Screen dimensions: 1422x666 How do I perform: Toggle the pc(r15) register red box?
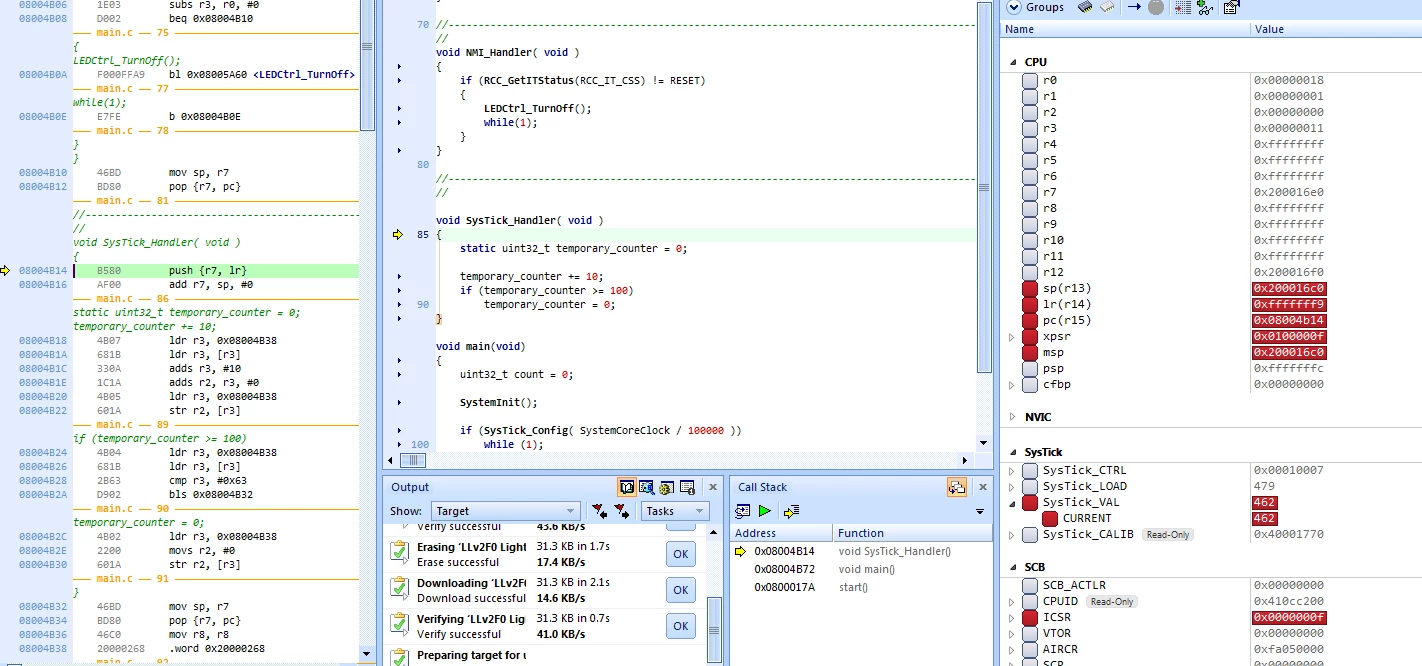(x=1030, y=320)
